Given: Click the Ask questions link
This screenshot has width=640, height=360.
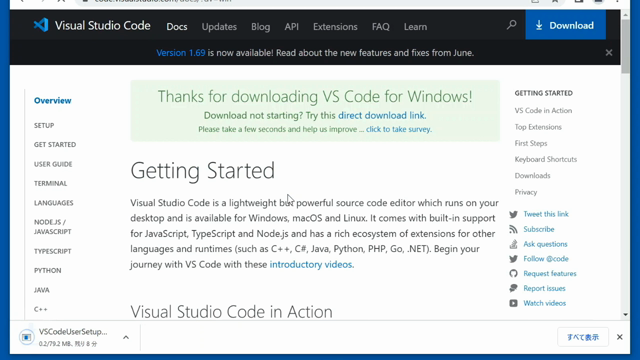Looking at the screenshot, I should 545,244.
